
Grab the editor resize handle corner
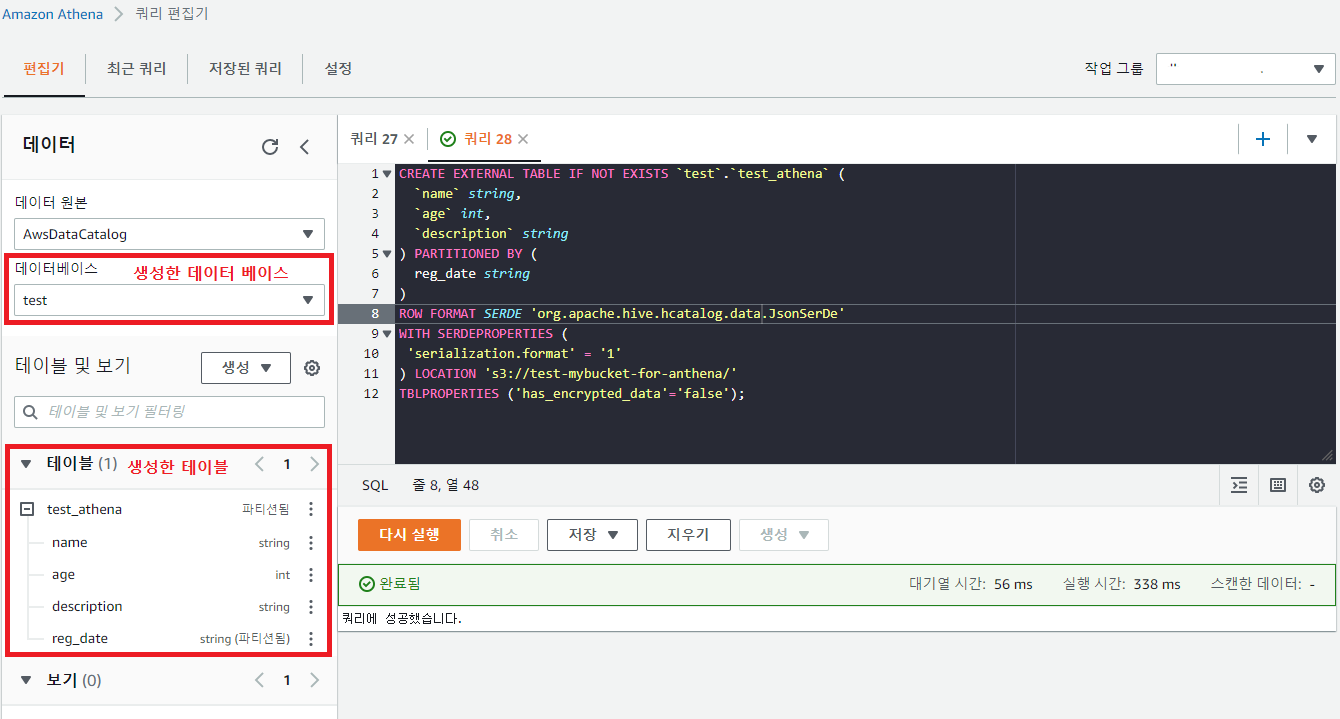pyautogui.click(x=1328, y=455)
